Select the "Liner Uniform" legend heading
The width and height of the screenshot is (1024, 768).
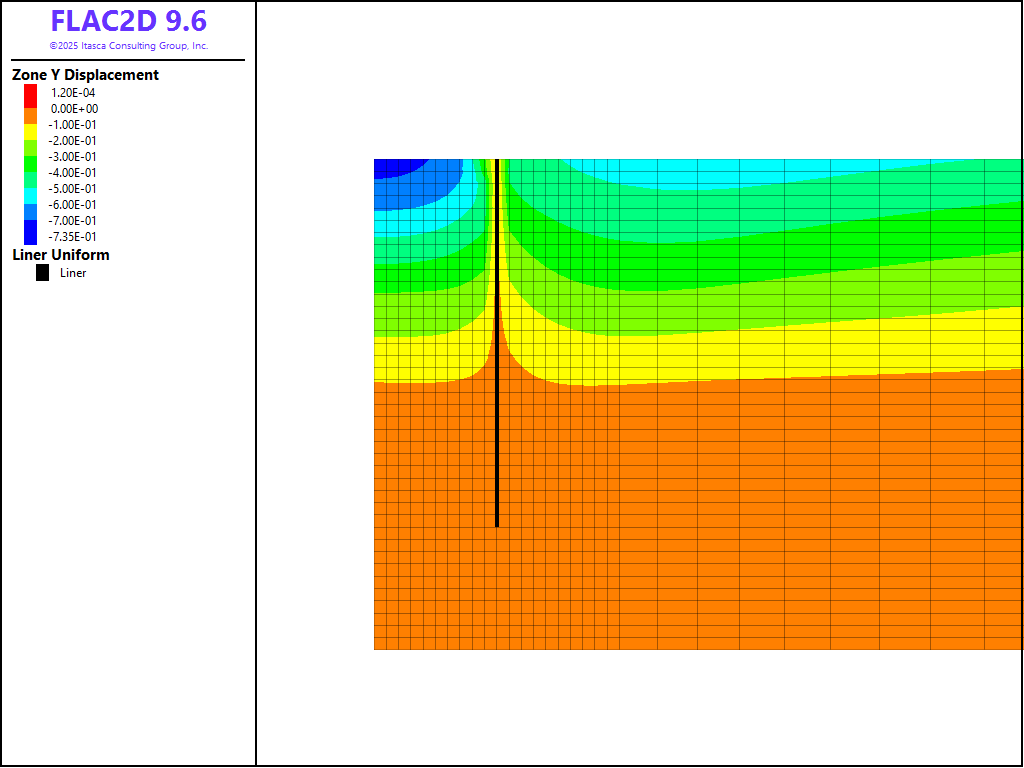pyautogui.click(x=61, y=255)
